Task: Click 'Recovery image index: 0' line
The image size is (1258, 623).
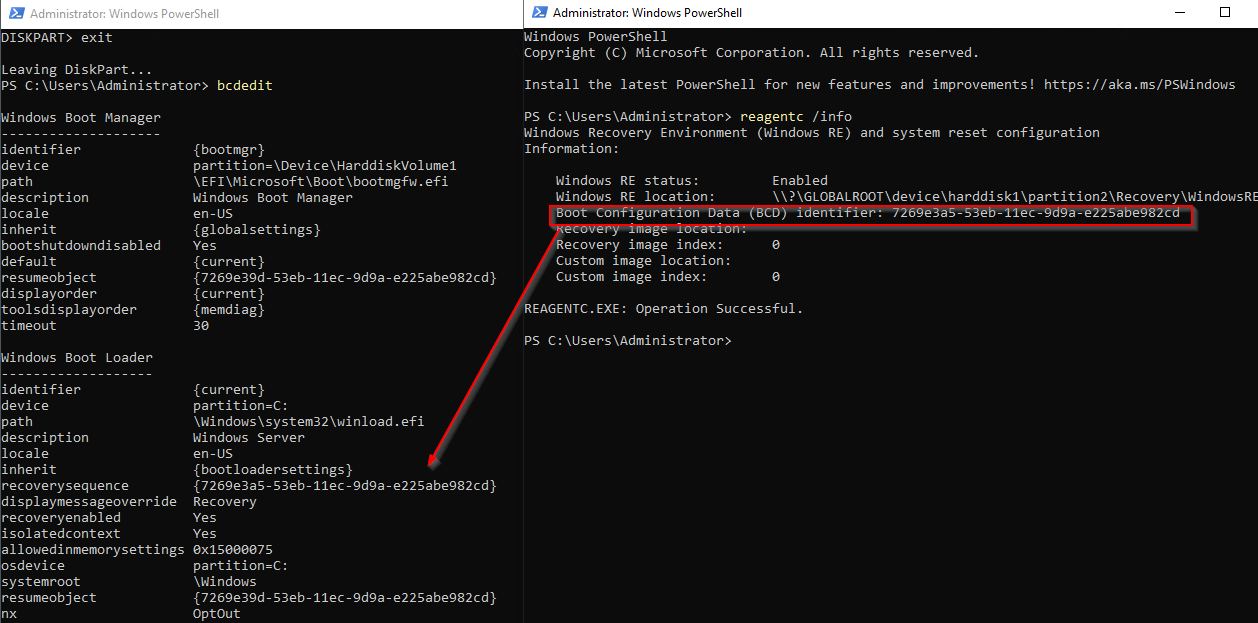Action: 668,245
